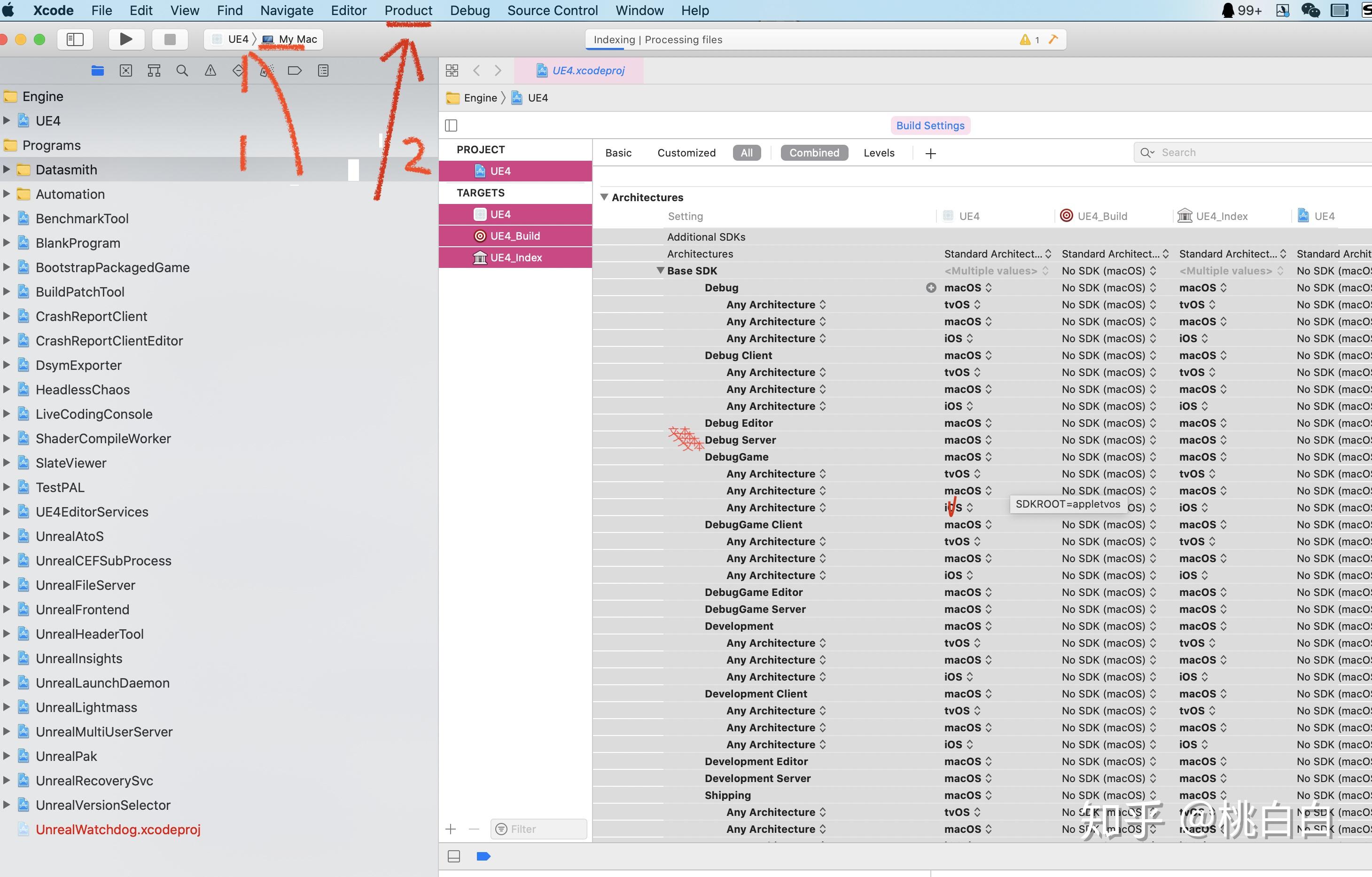The width and height of the screenshot is (1372, 877).
Task: Click the Run (play) button
Action: click(x=126, y=39)
